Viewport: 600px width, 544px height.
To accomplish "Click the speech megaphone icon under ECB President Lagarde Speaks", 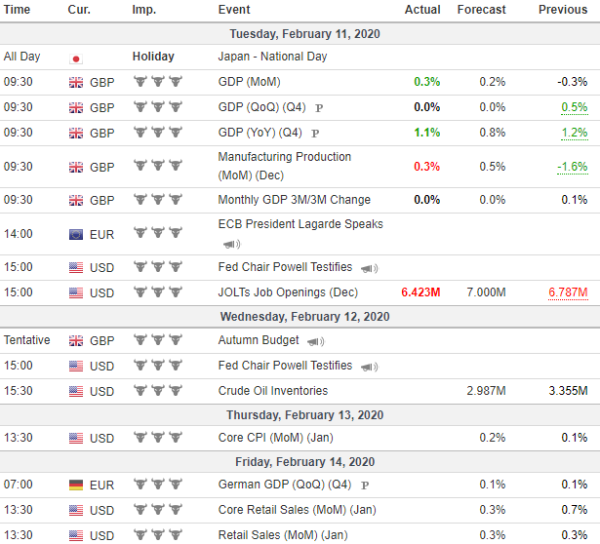I will (232, 244).
